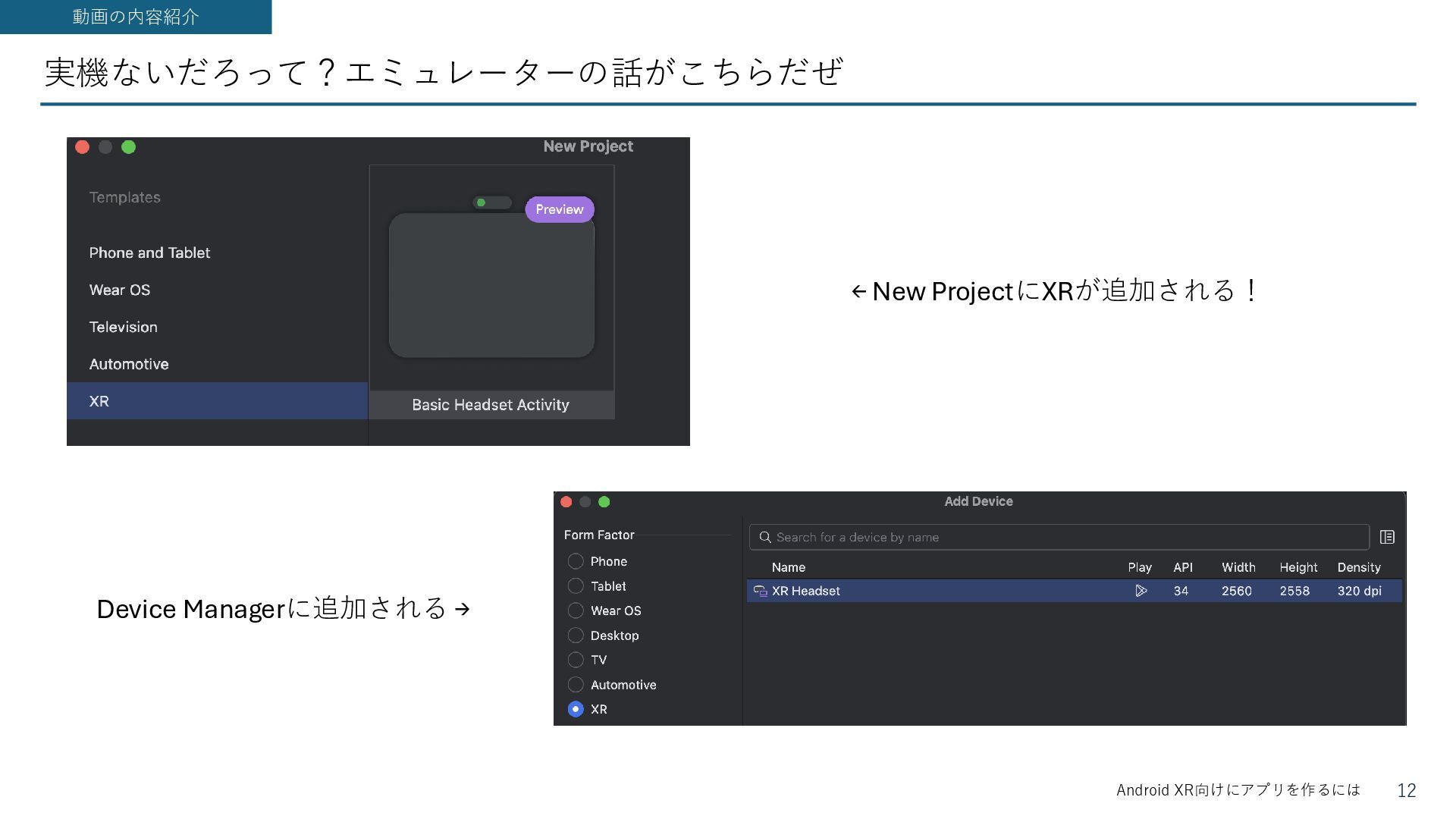
Task: Sort devices by Width column
Action: [x=1238, y=567]
